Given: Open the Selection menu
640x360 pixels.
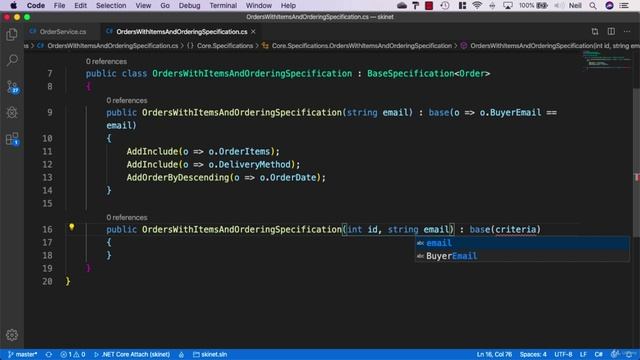Looking at the screenshot, I should 111,5.
